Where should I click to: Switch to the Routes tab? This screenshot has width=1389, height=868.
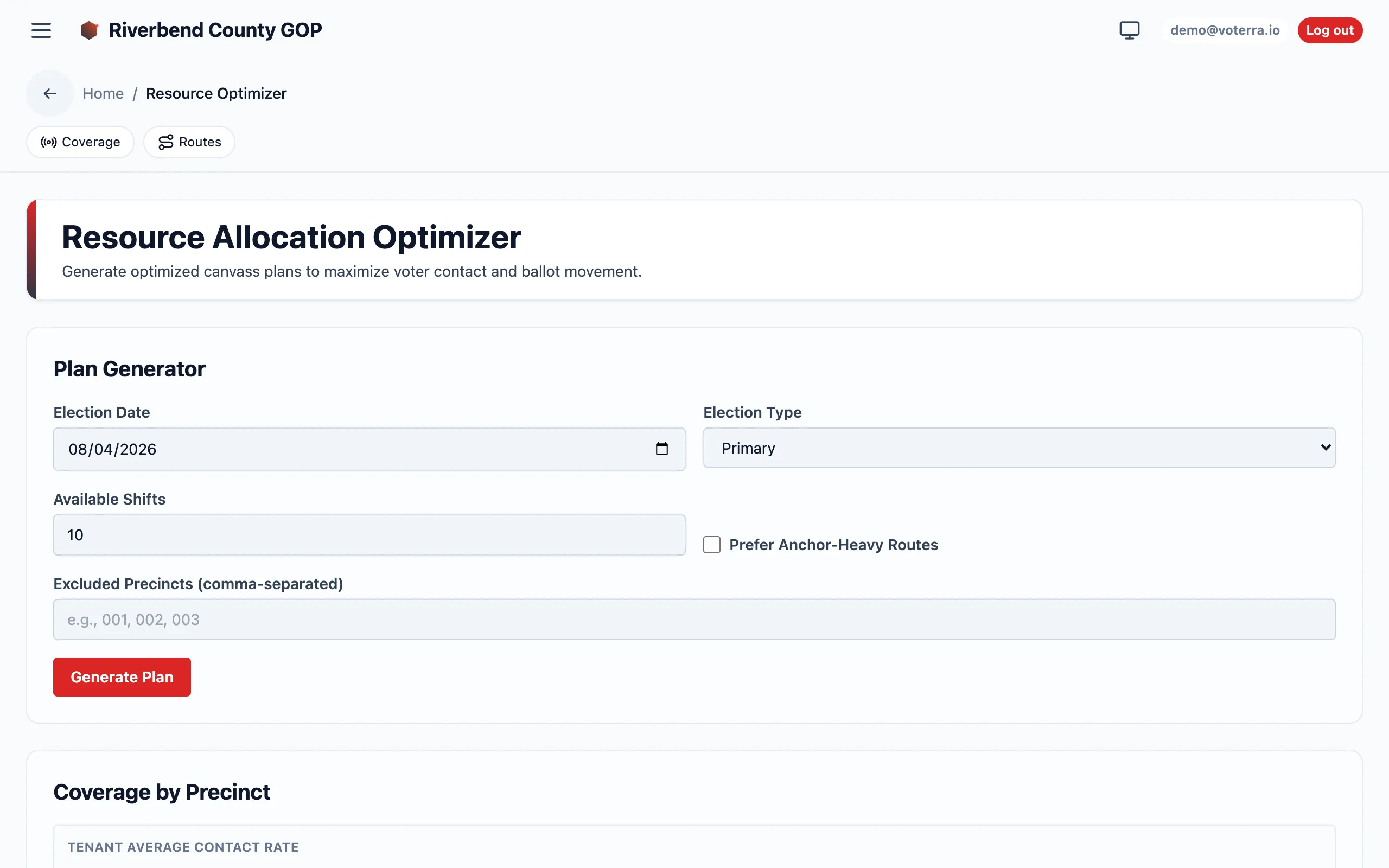189,142
